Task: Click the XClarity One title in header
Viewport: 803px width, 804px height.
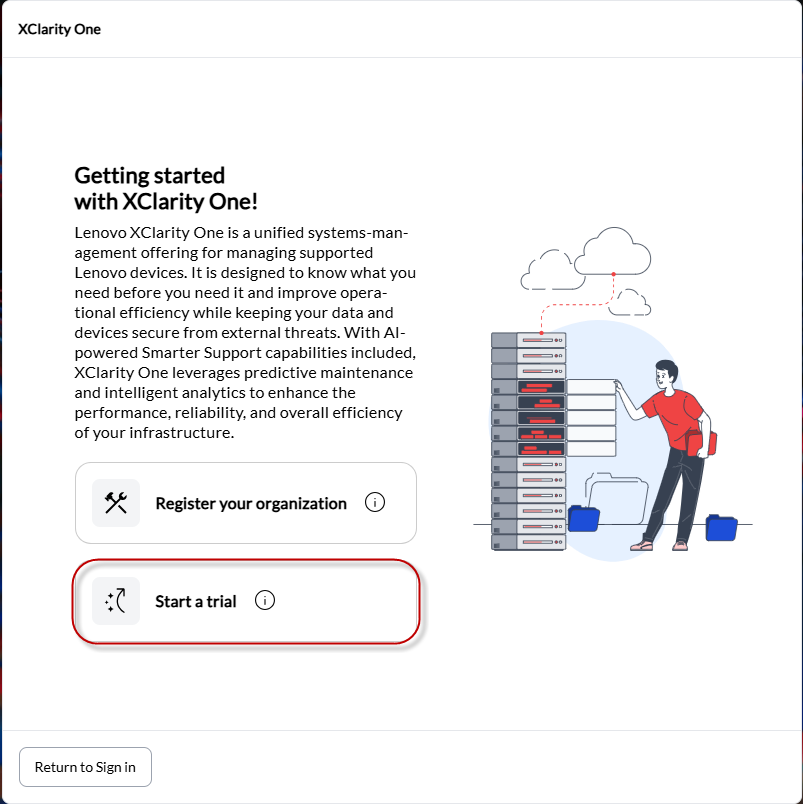Action: tap(60, 29)
